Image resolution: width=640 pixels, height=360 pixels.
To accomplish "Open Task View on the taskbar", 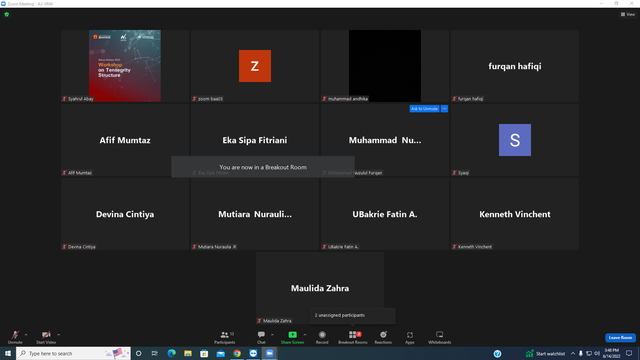I will pos(155,353).
